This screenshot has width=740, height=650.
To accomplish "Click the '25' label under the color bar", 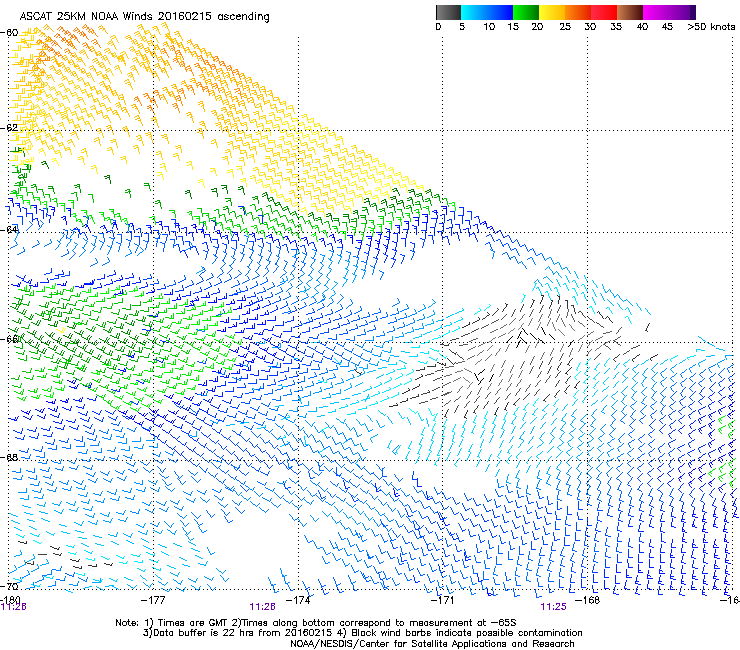I will click(565, 27).
